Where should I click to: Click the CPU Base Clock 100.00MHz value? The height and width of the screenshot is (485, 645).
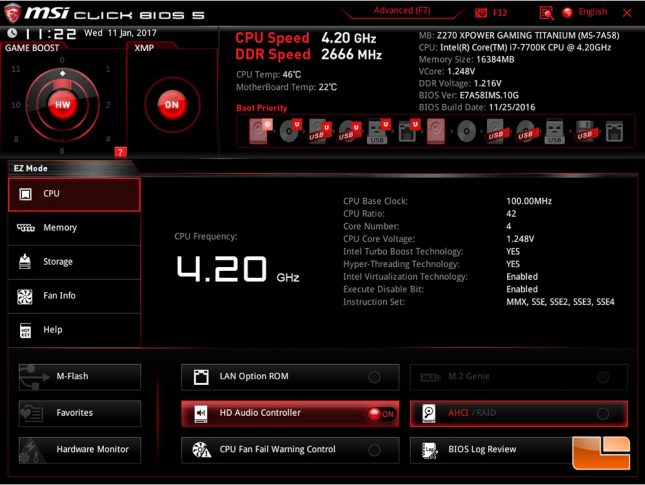click(x=529, y=201)
